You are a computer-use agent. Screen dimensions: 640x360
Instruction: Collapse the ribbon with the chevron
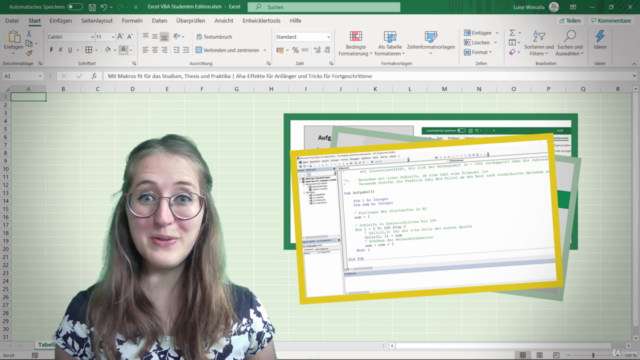pyautogui.click(x=634, y=64)
